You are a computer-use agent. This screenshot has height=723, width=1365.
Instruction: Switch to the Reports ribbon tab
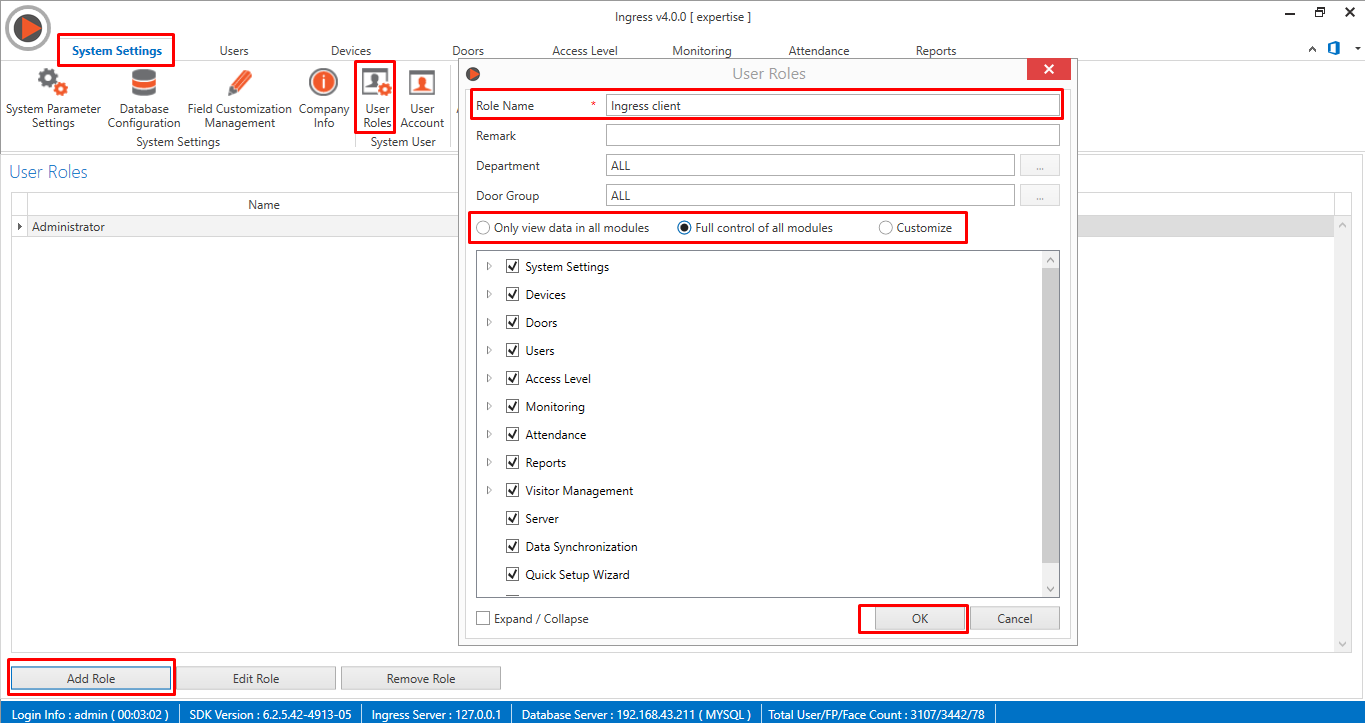coord(936,51)
